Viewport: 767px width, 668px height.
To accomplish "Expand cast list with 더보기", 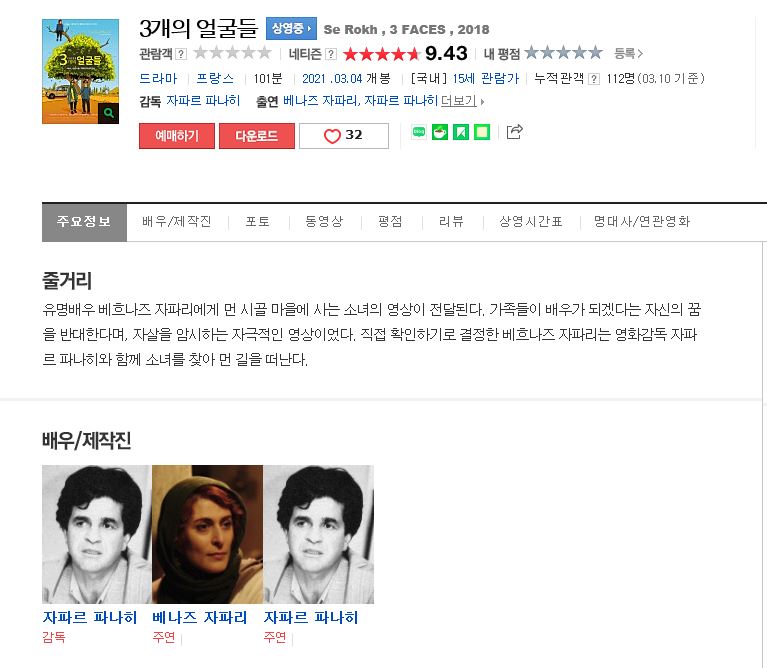I will pos(462,101).
